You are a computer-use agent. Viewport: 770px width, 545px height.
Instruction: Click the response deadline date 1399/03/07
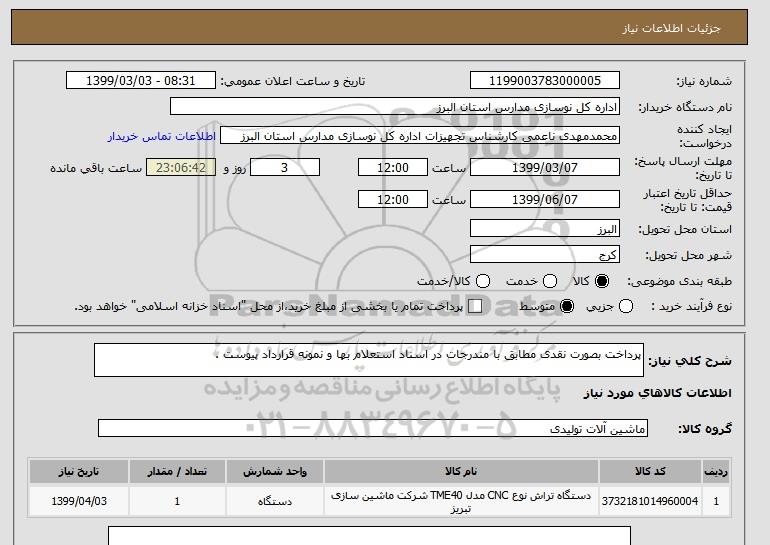pos(545,167)
